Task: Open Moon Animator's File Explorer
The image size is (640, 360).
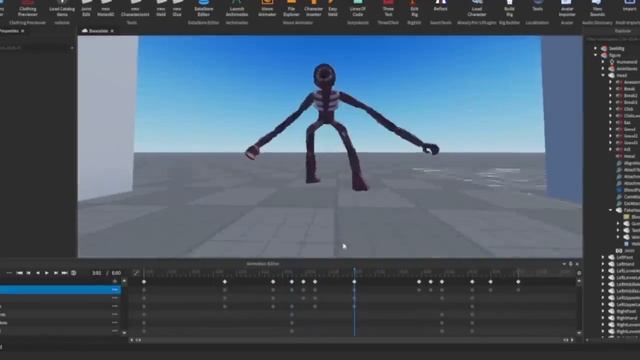Action: 291,9
